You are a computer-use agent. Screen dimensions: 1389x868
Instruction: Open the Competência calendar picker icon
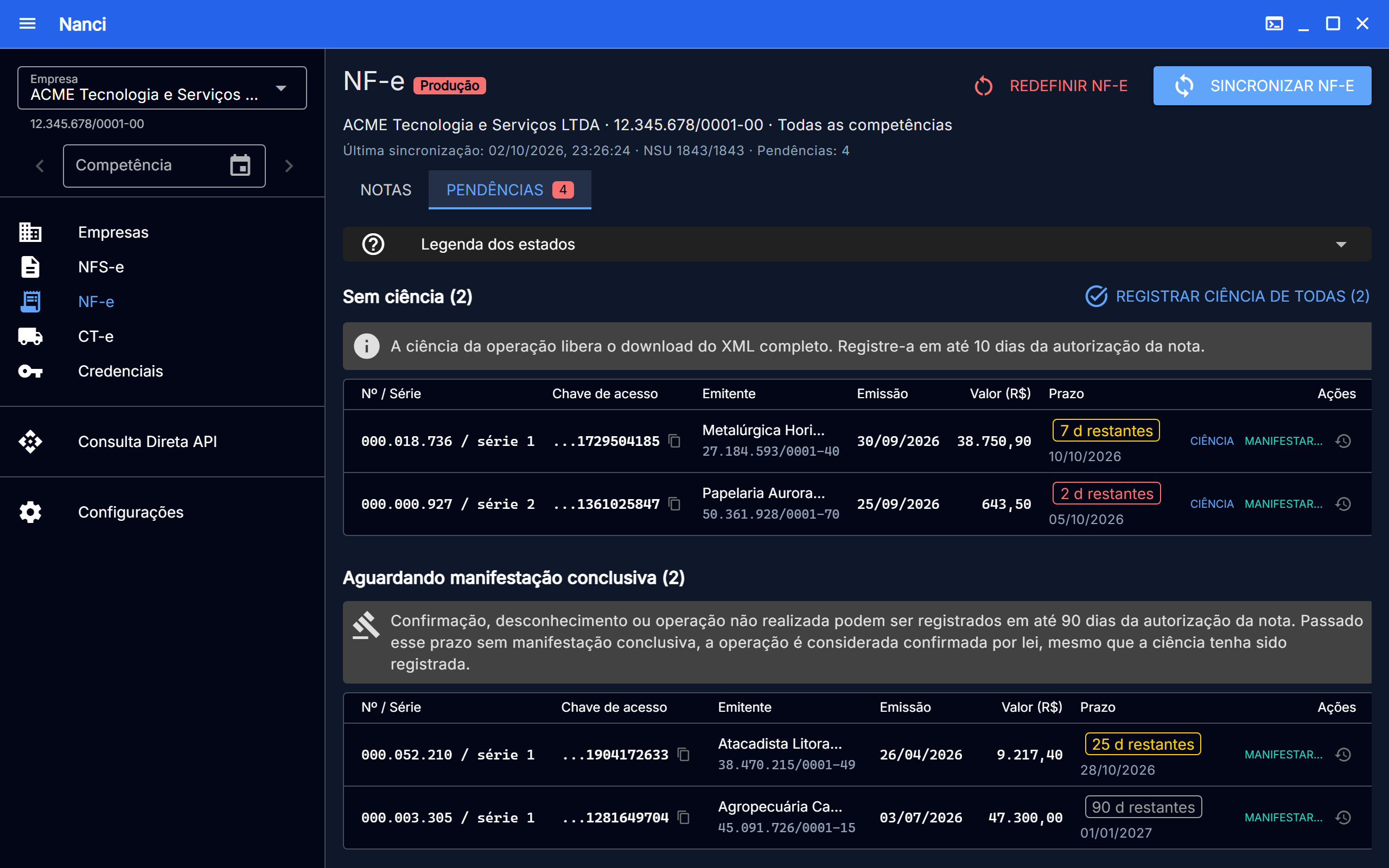coord(240,165)
